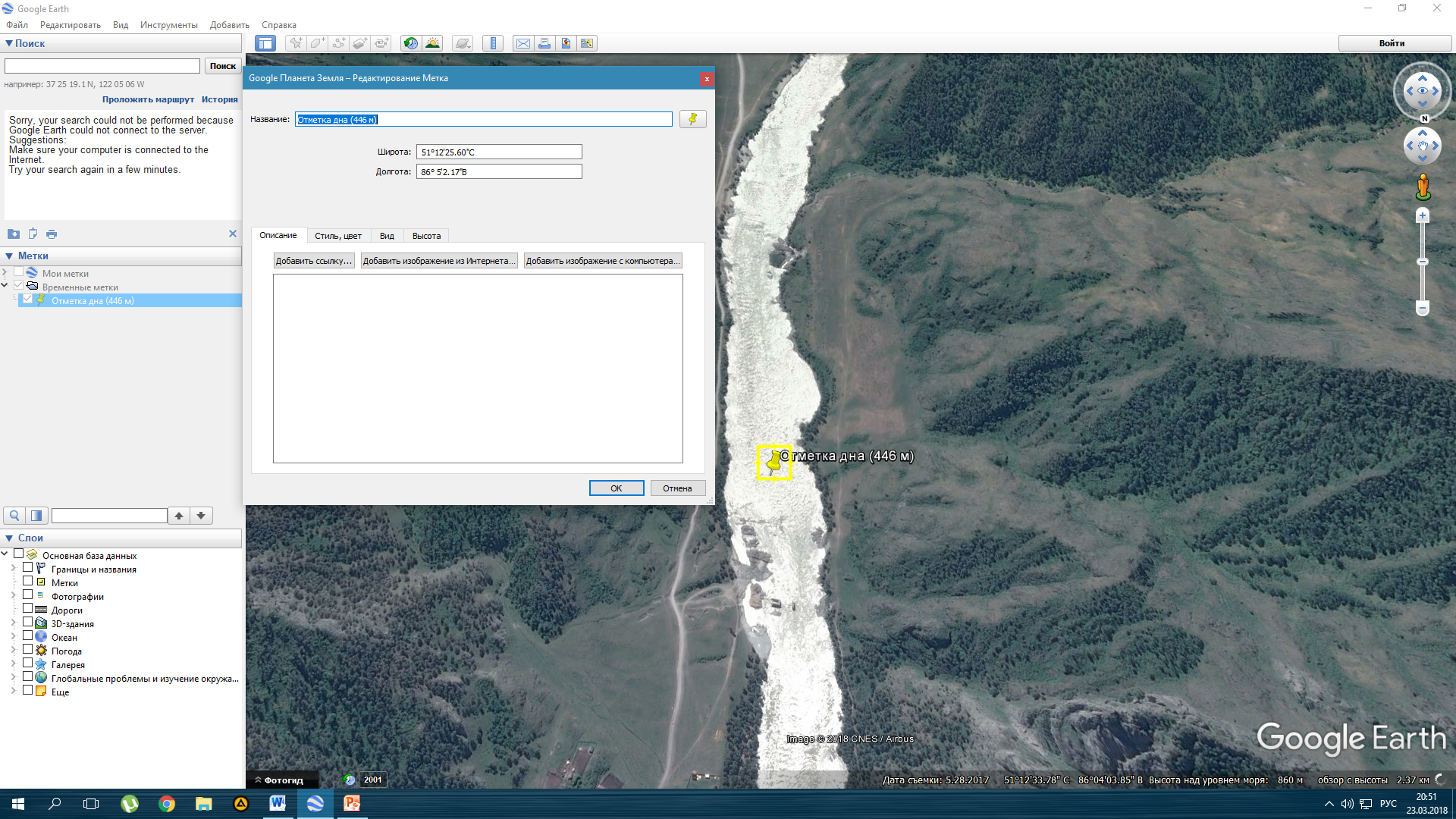Image resolution: width=1456 pixels, height=819 pixels.
Task: Click the Record a Tour toolbar icon
Action: [381, 43]
